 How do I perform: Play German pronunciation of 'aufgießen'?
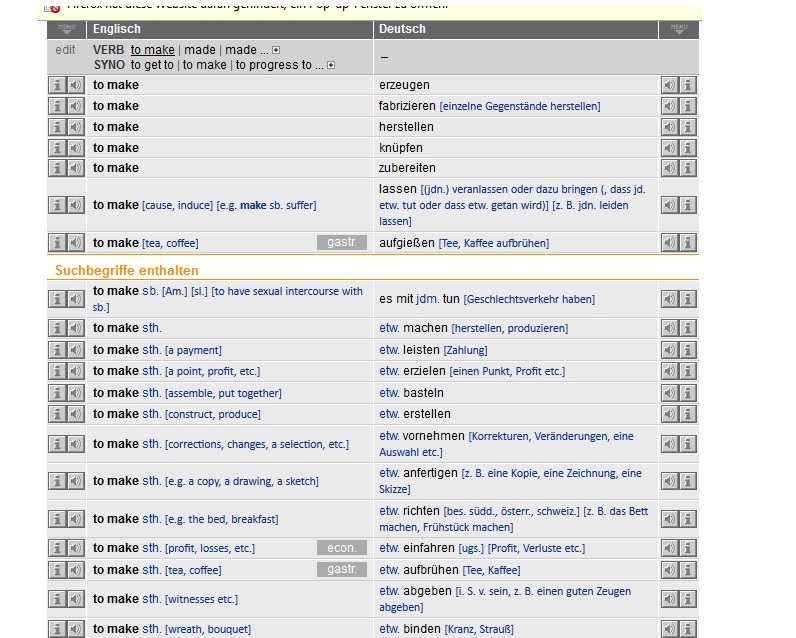click(669, 243)
